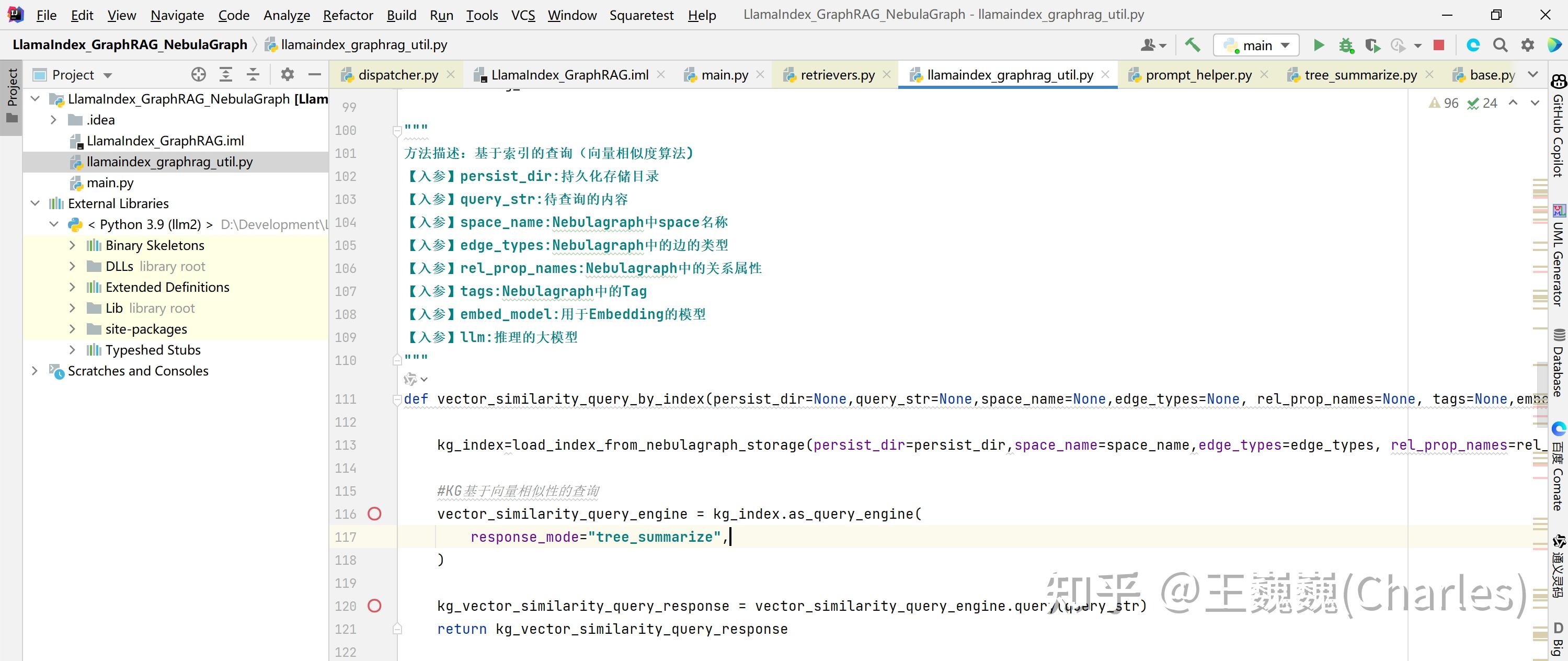Click the red Stop button

point(1439,45)
